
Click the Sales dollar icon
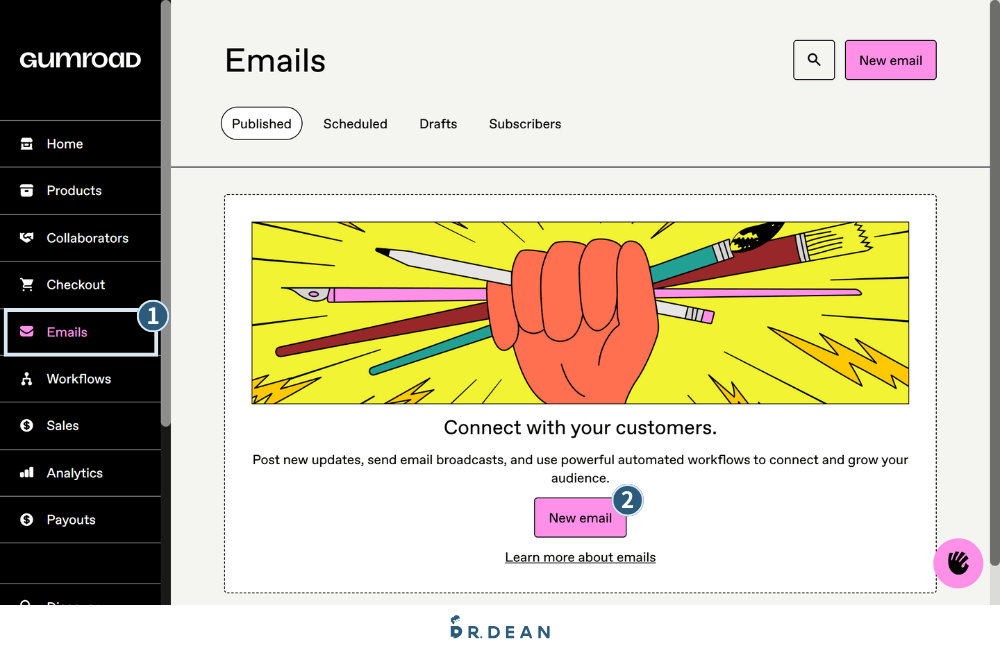click(27, 426)
